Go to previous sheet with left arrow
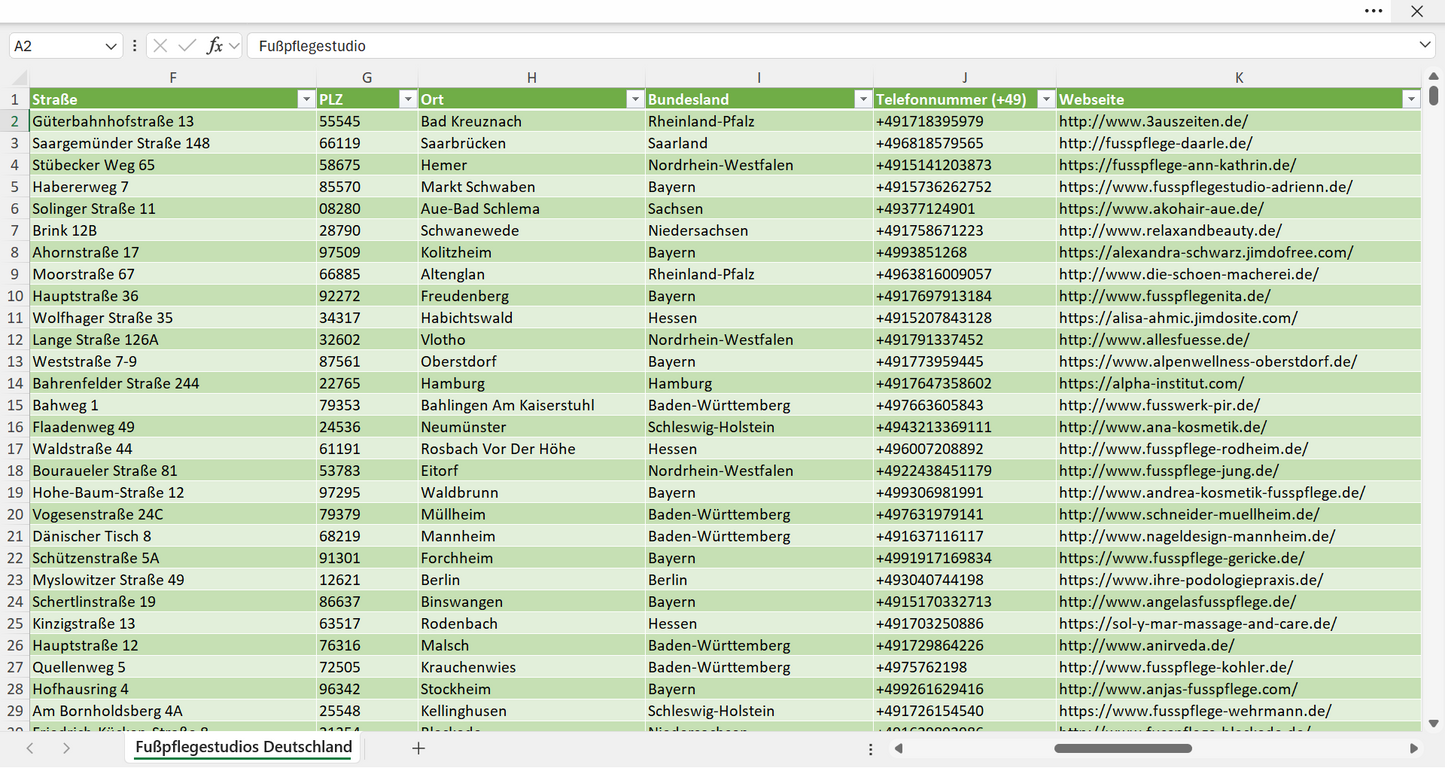 click(30, 748)
